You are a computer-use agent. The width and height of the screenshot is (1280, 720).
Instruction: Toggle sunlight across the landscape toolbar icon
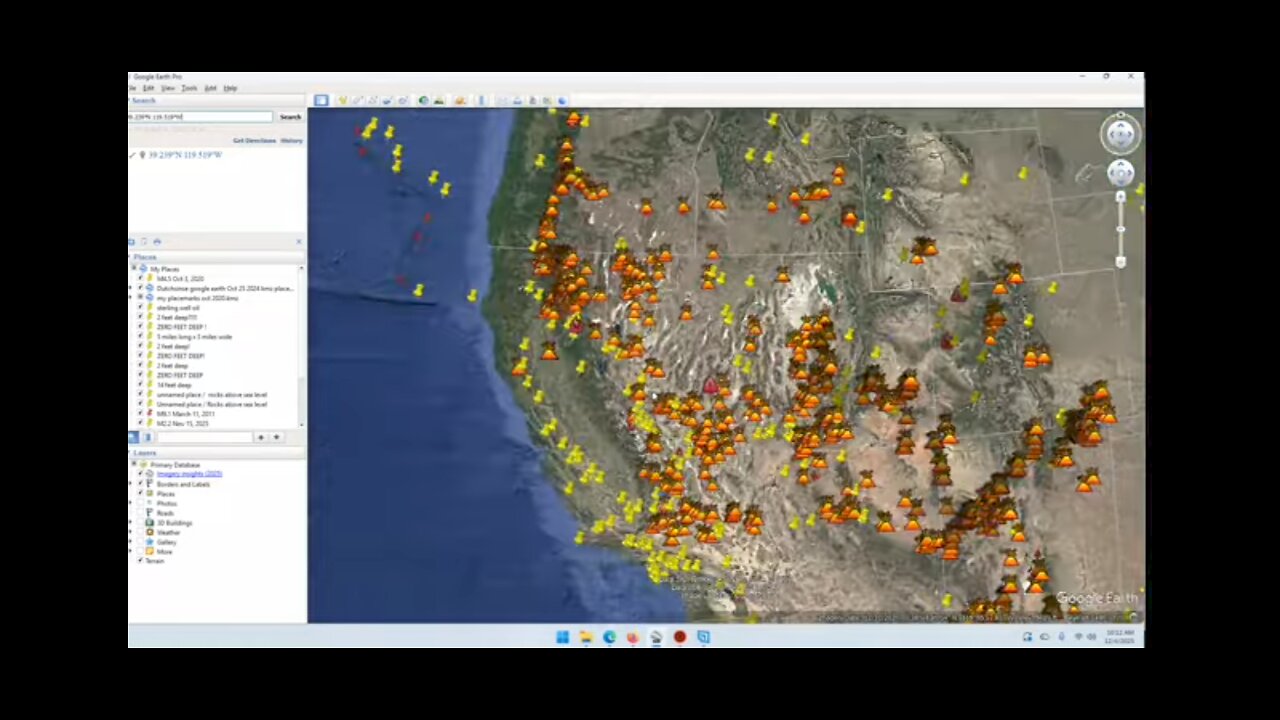[x=439, y=100]
